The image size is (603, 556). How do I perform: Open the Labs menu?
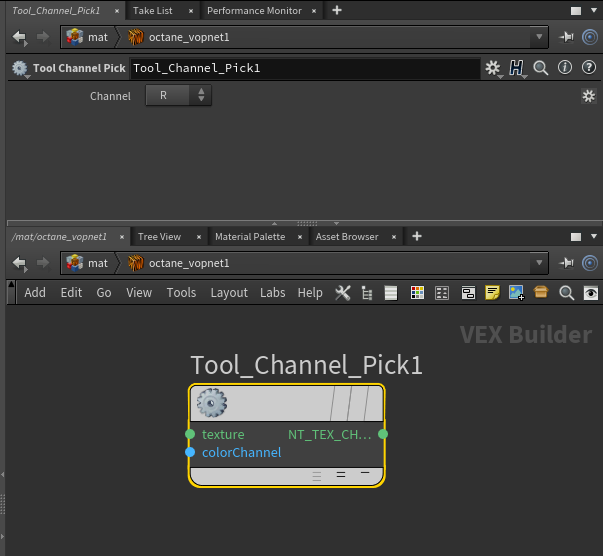coord(273,293)
